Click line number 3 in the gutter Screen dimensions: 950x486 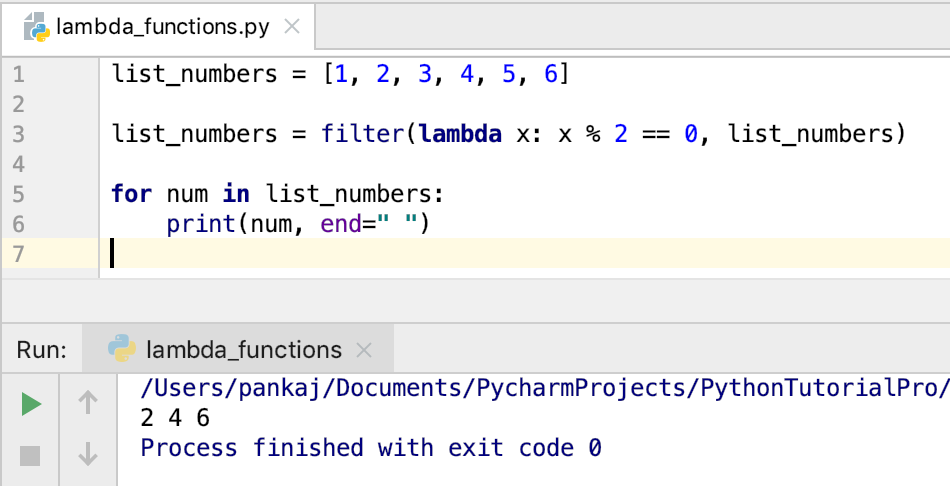pyautogui.click(x=18, y=134)
